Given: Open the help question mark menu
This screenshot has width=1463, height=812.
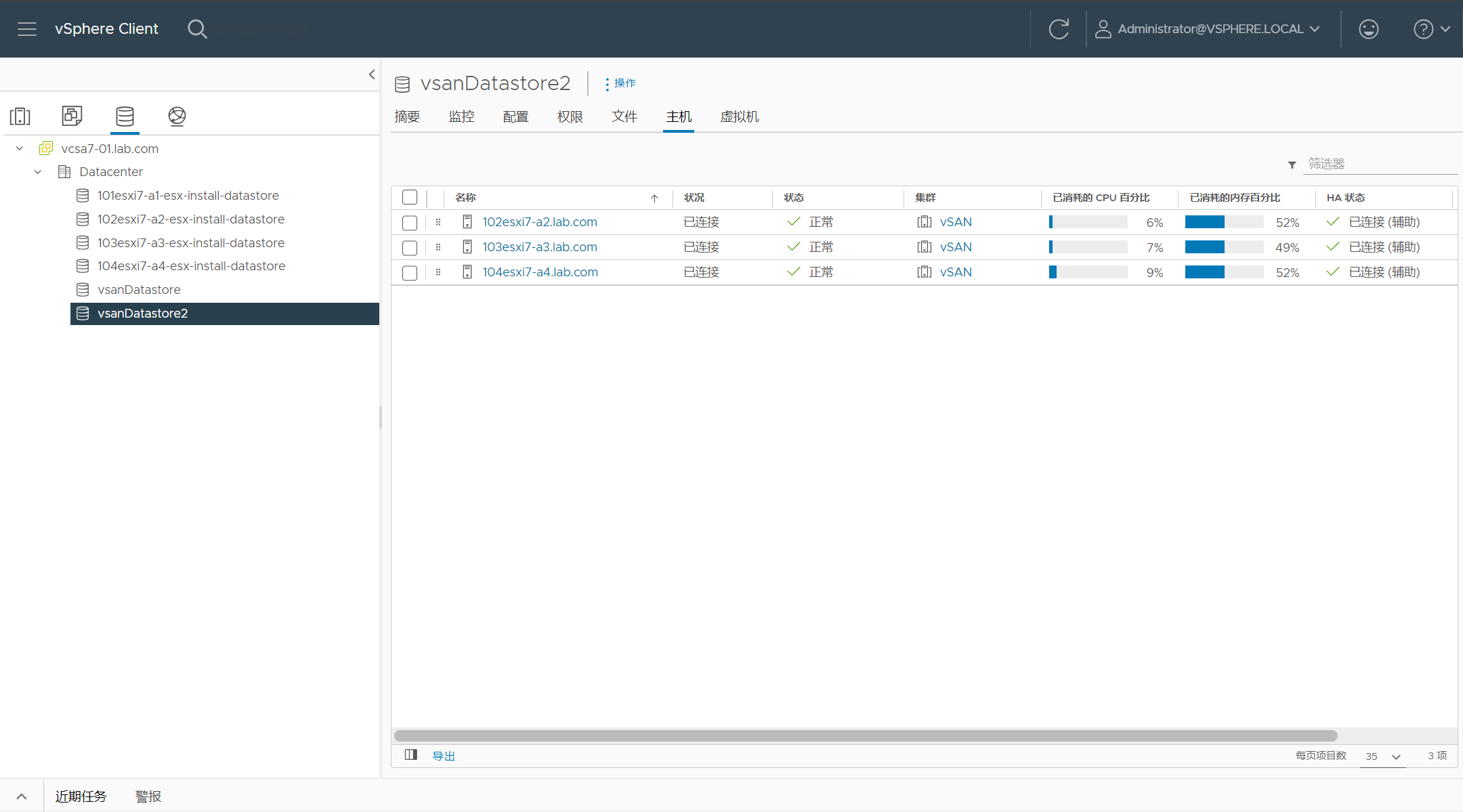Looking at the screenshot, I should (1431, 29).
